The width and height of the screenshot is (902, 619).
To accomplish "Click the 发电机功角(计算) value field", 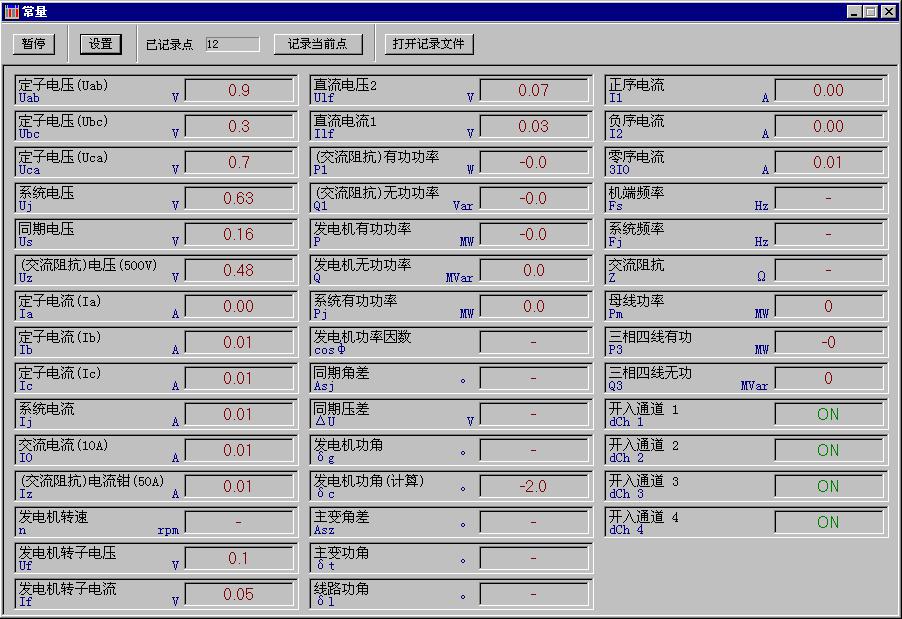I will (x=533, y=486).
